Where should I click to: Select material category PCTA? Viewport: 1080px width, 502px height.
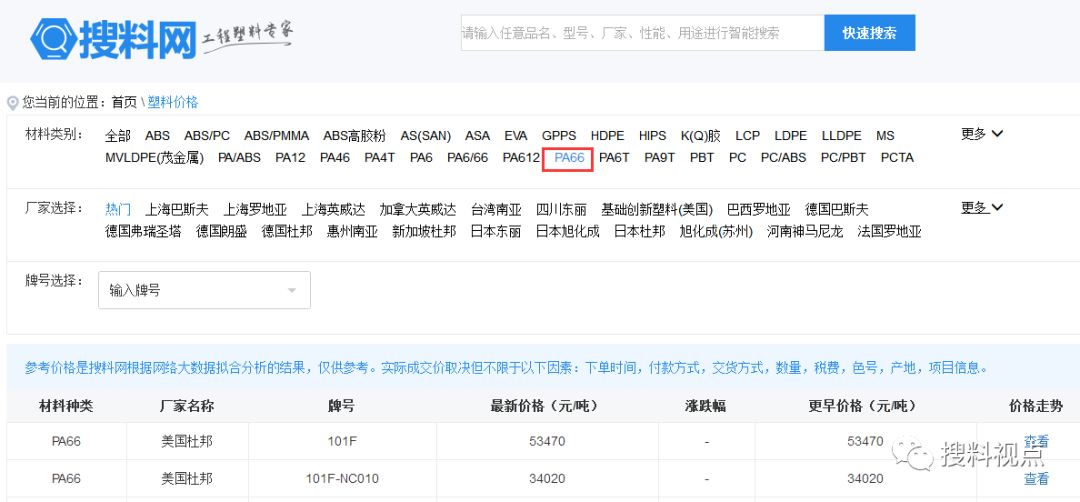897,158
